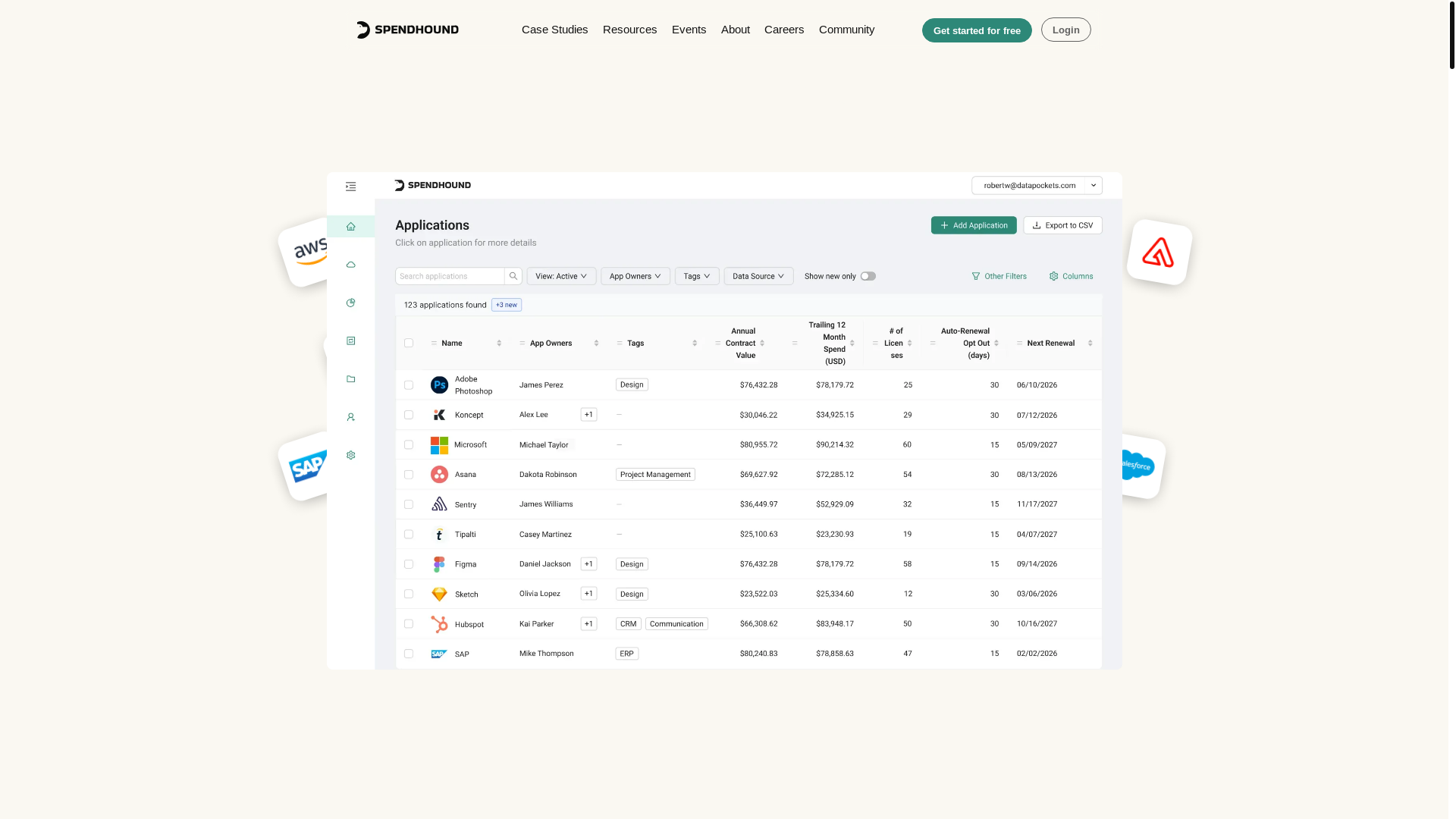
Task: Open the cloud icon in the sidebar
Action: point(350,265)
